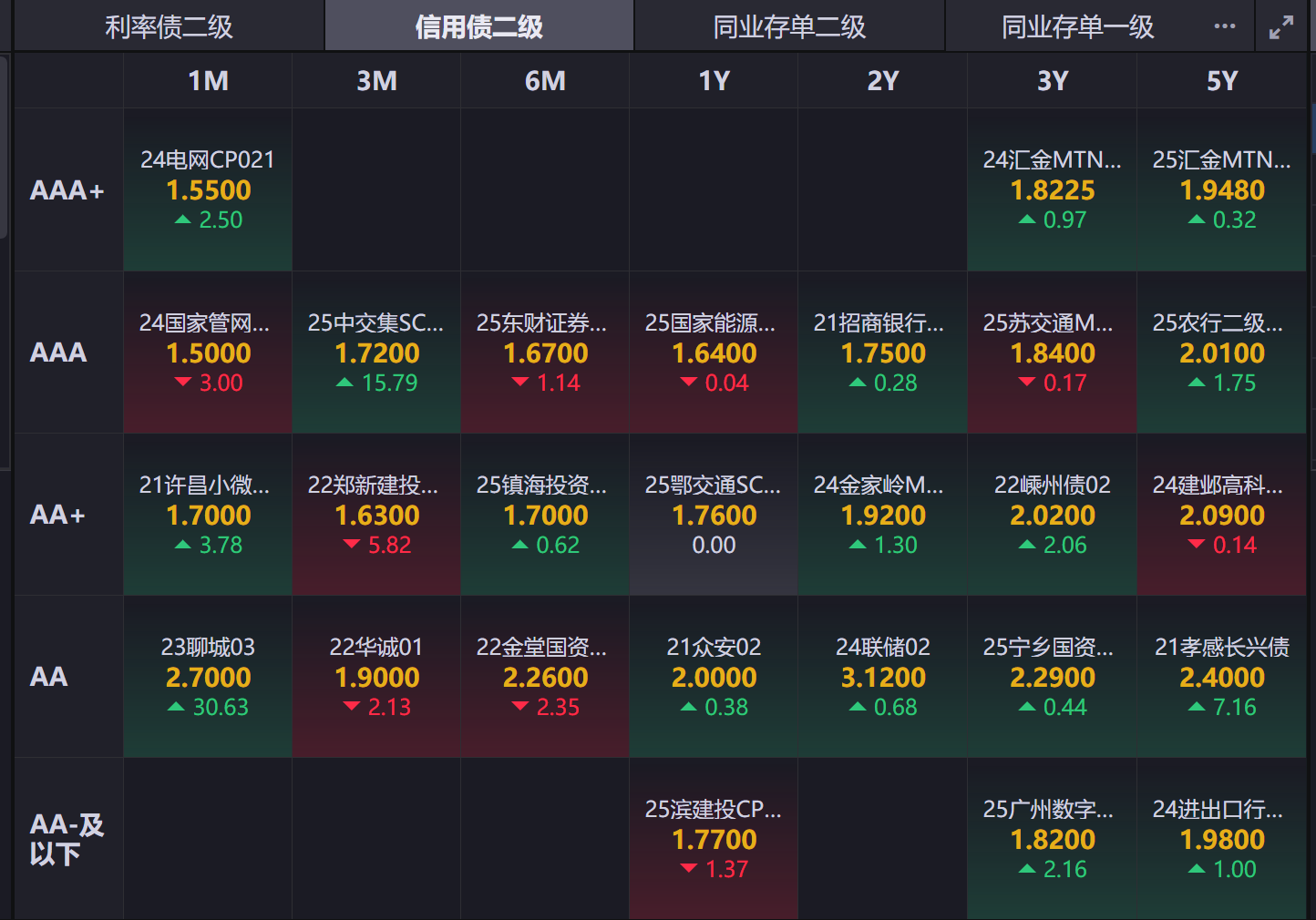Select the 25农行二级 bond cell
Viewport: 1316px width, 920px height.
pyautogui.click(x=1221, y=353)
